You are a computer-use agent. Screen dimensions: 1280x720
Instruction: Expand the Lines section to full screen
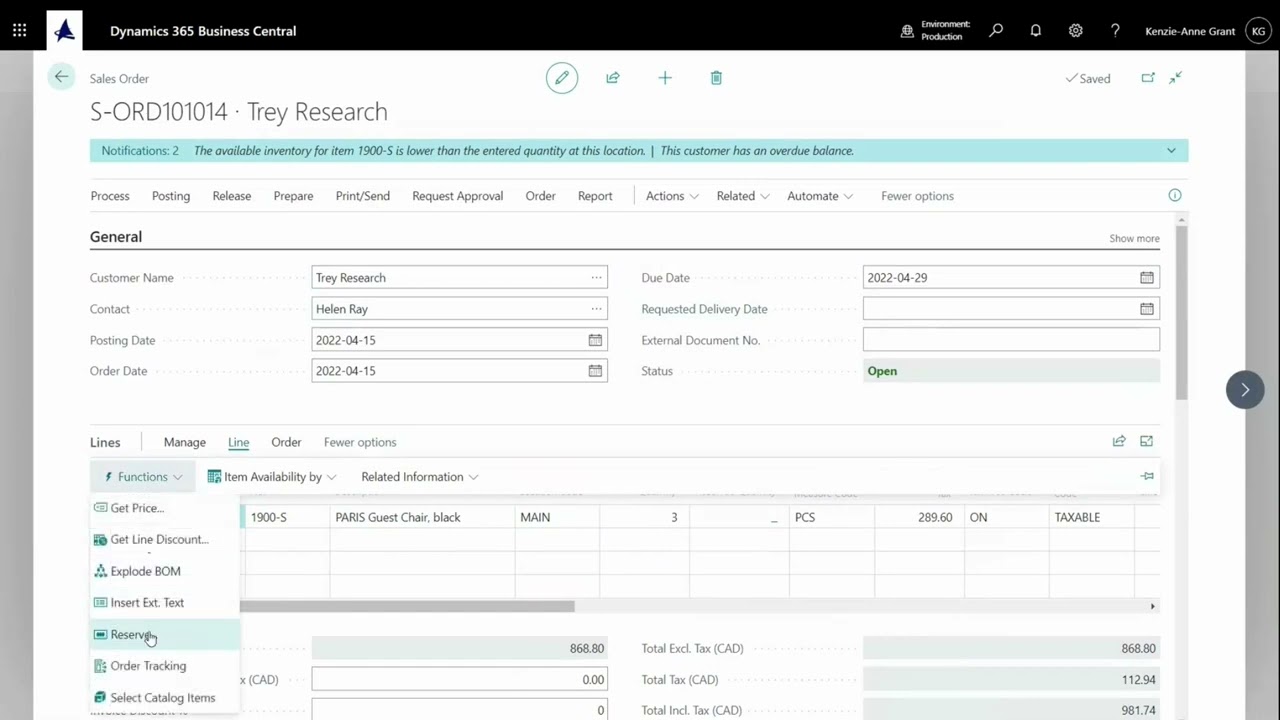pos(1147,441)
